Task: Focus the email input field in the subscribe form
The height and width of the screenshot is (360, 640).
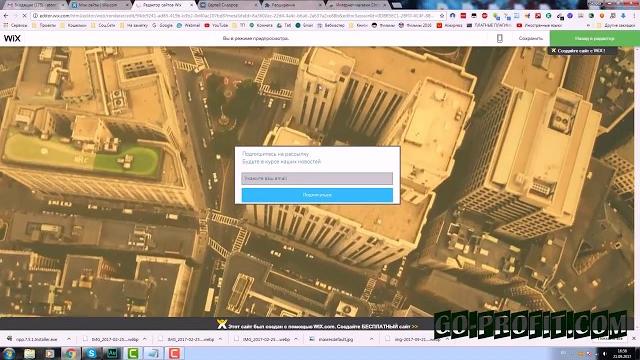Action: [317, 178]
